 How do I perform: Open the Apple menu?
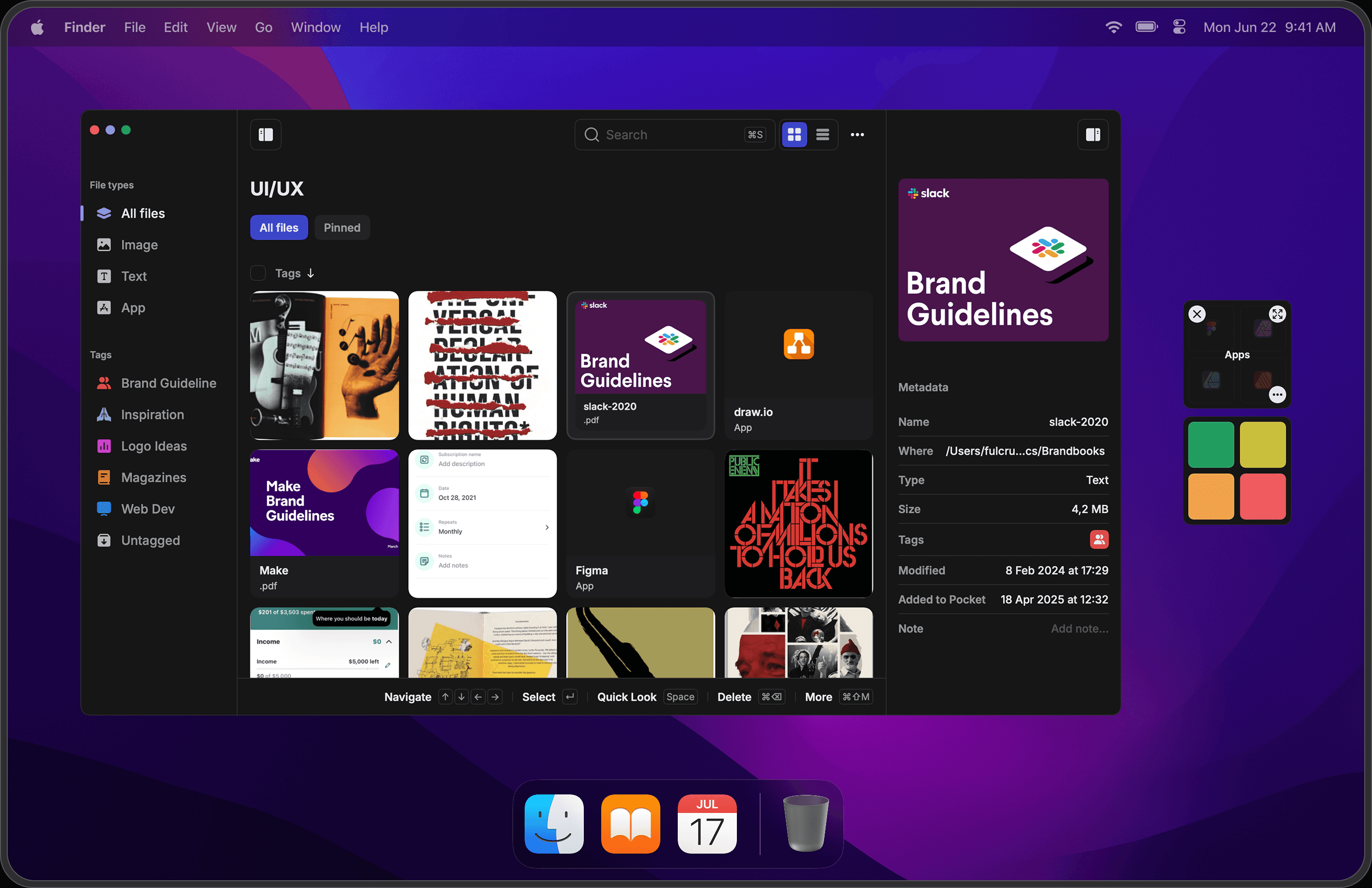pyautogui.click(x=37, y=27)
